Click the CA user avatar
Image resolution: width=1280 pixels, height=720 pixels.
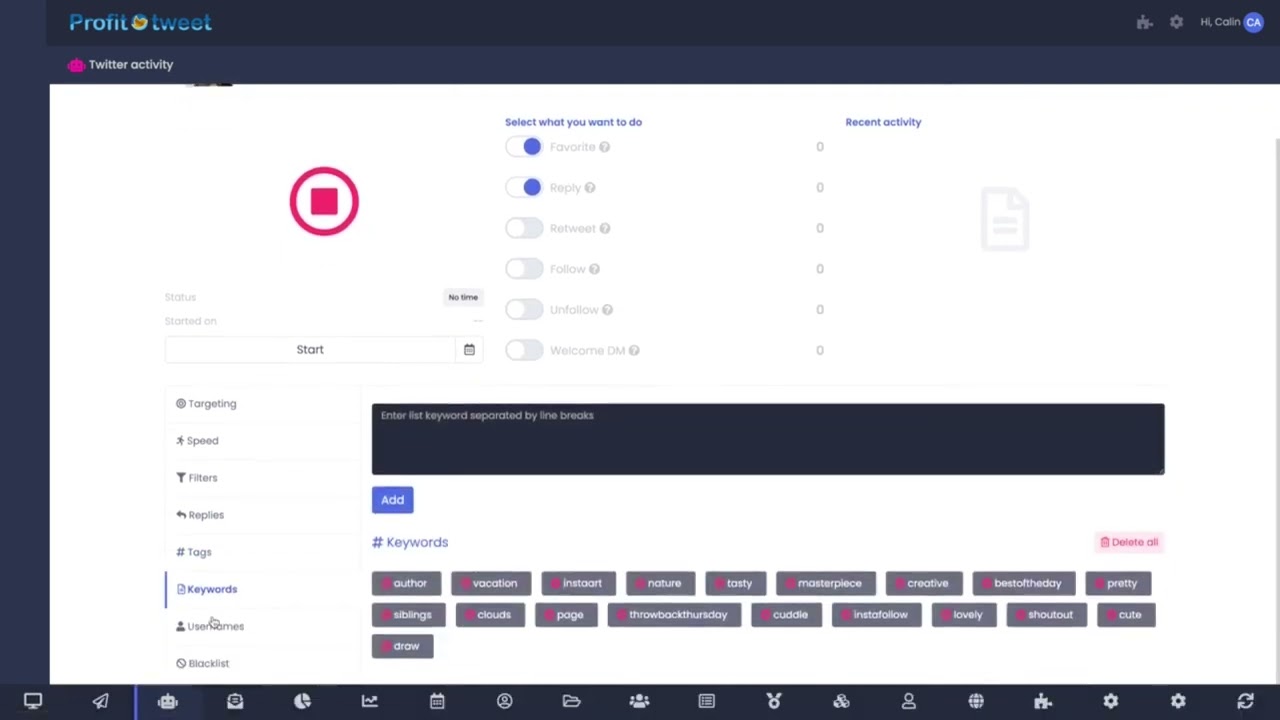pyautogui.click(x=1253, y=22)
